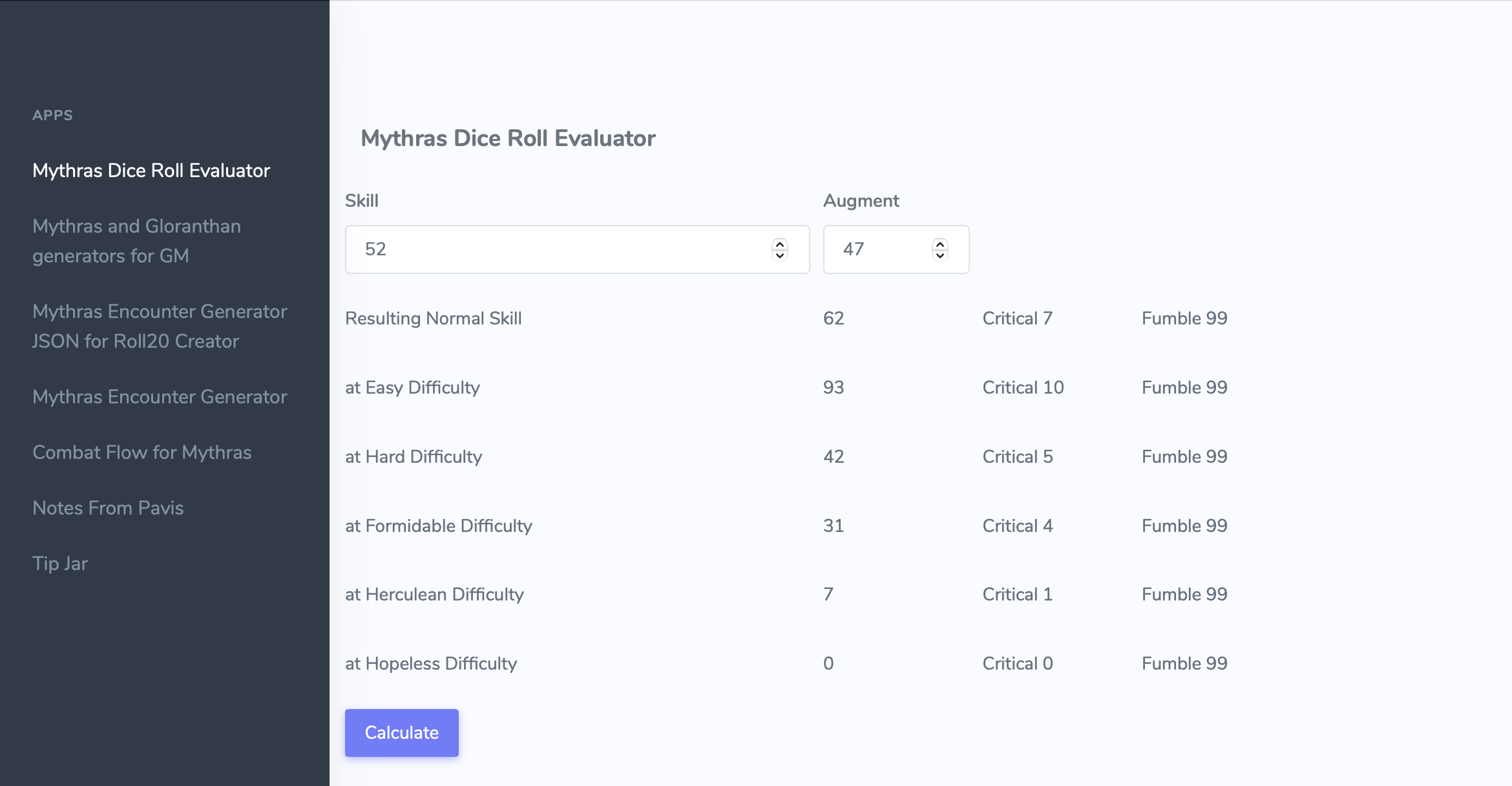
Task: Click the Skill decrement down arrow
Action: pos(780,255)
